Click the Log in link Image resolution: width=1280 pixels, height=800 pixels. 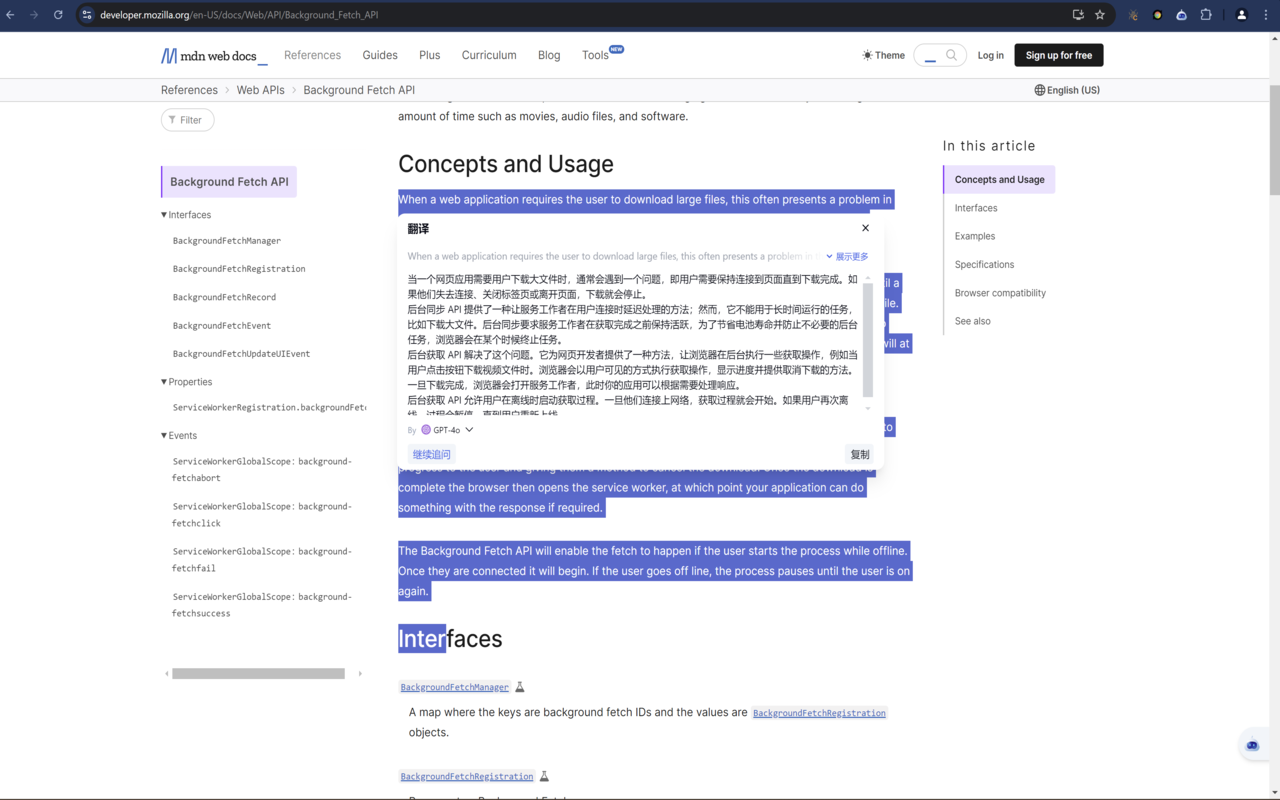click(991, 55)
